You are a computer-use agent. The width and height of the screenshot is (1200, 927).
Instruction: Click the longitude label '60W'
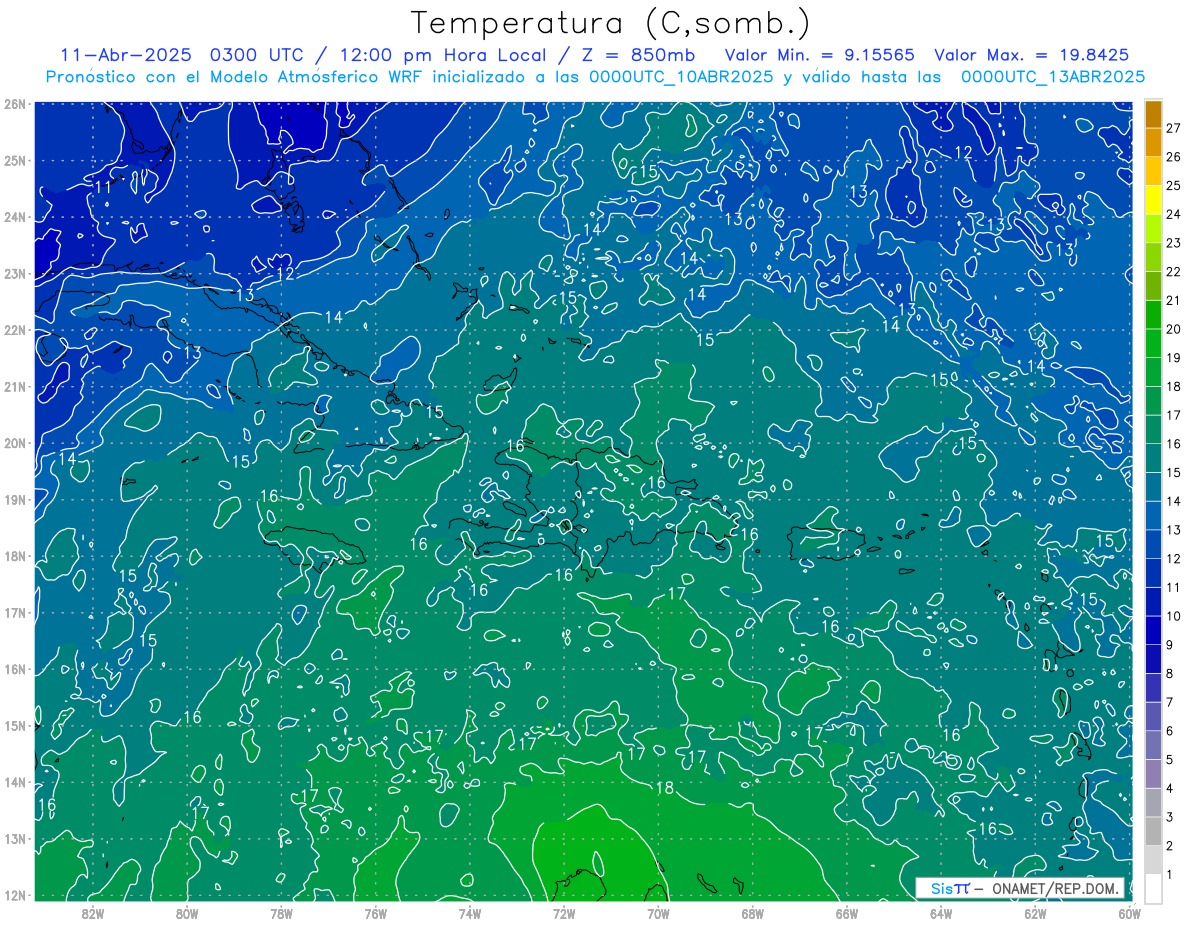point(1128,913)
